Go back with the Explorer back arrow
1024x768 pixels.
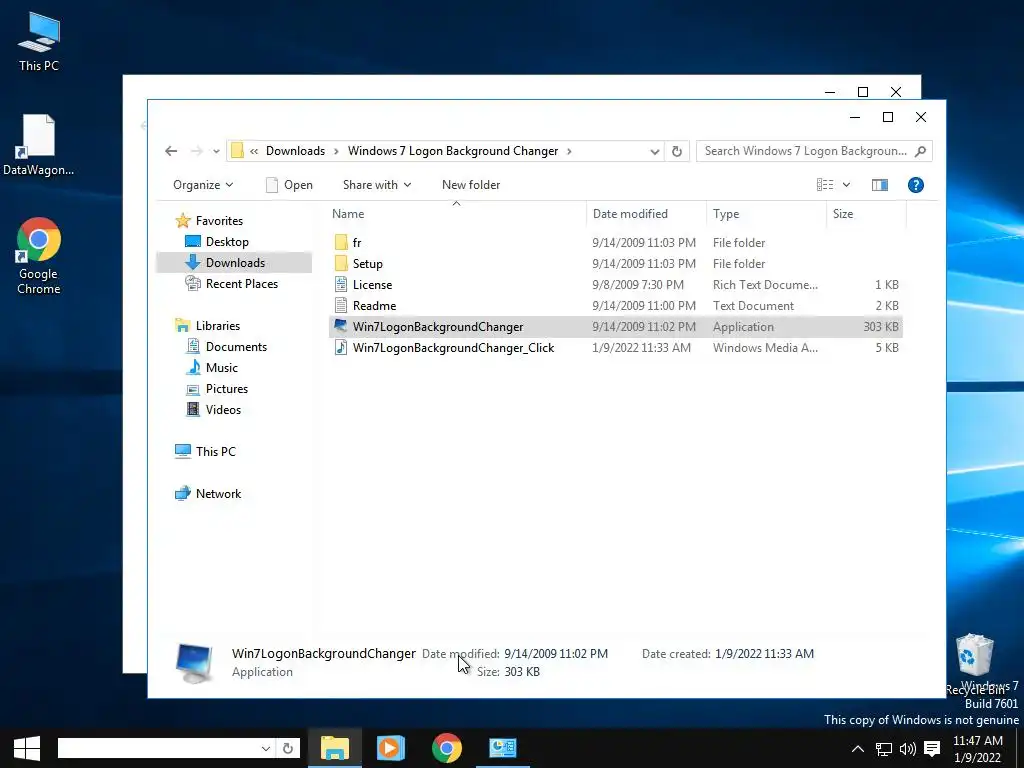tap(171, 151)
